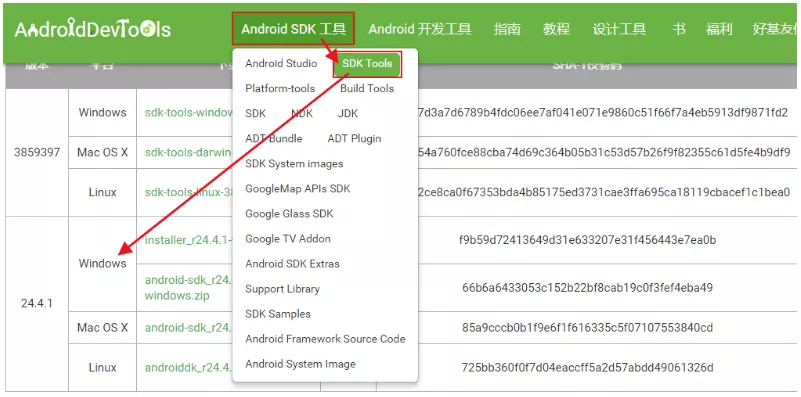Download android-sdk_r24 windows.zip link
Viewport: 801px width, 397px height.
[189, 288]
